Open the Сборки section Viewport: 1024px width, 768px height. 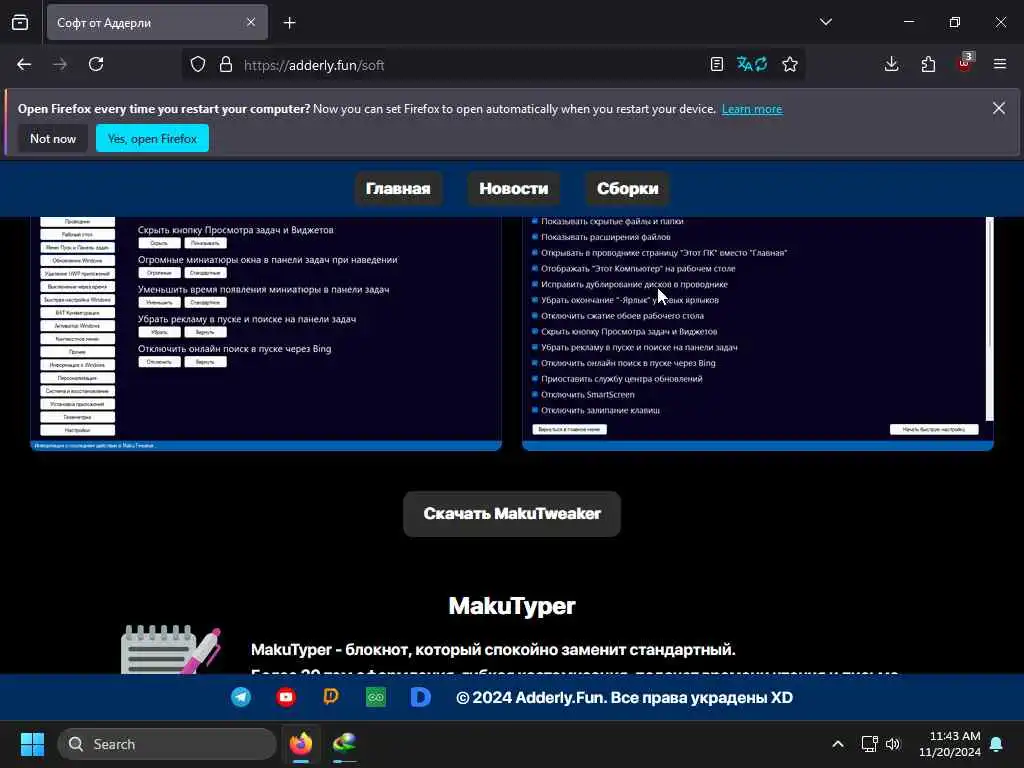click(x=628, y=188)
